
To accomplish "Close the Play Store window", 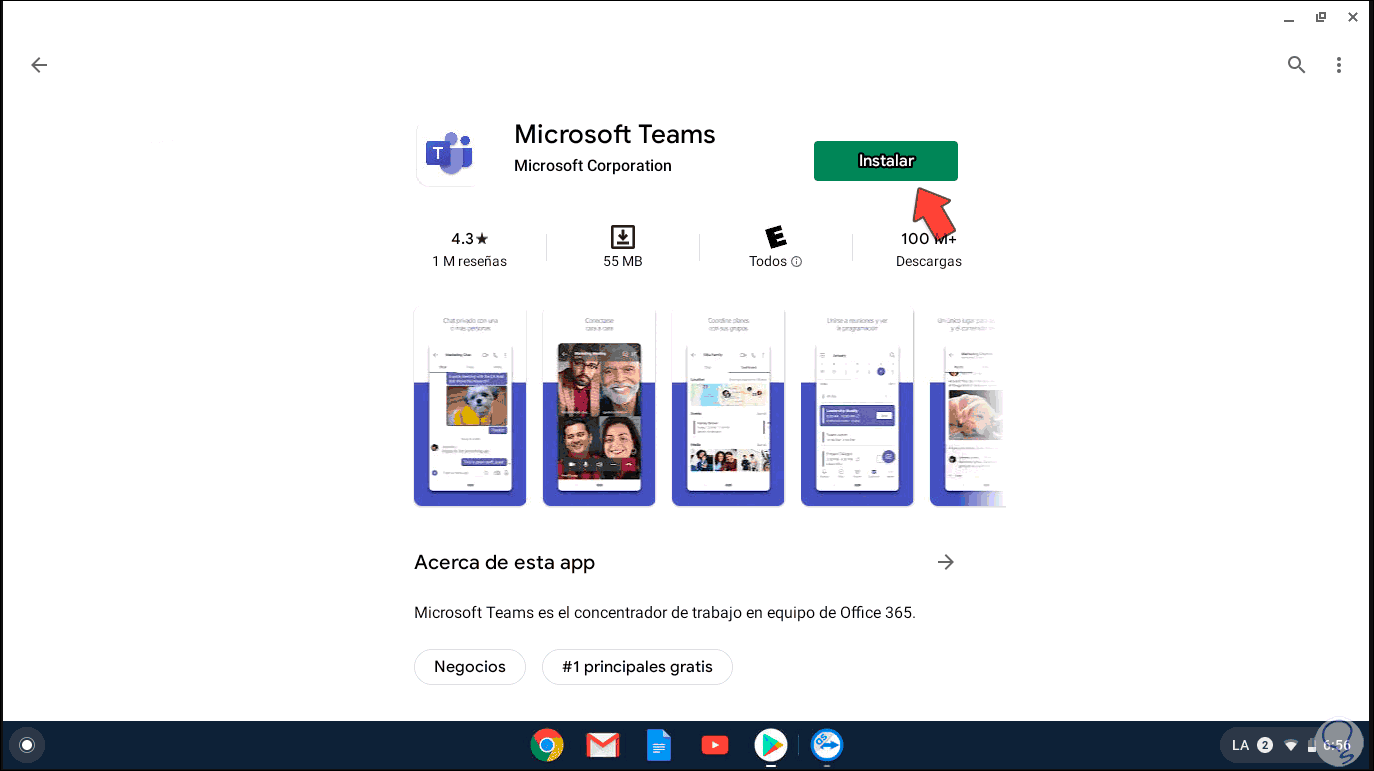I will pyautogui.click(x=1352, y=17).
